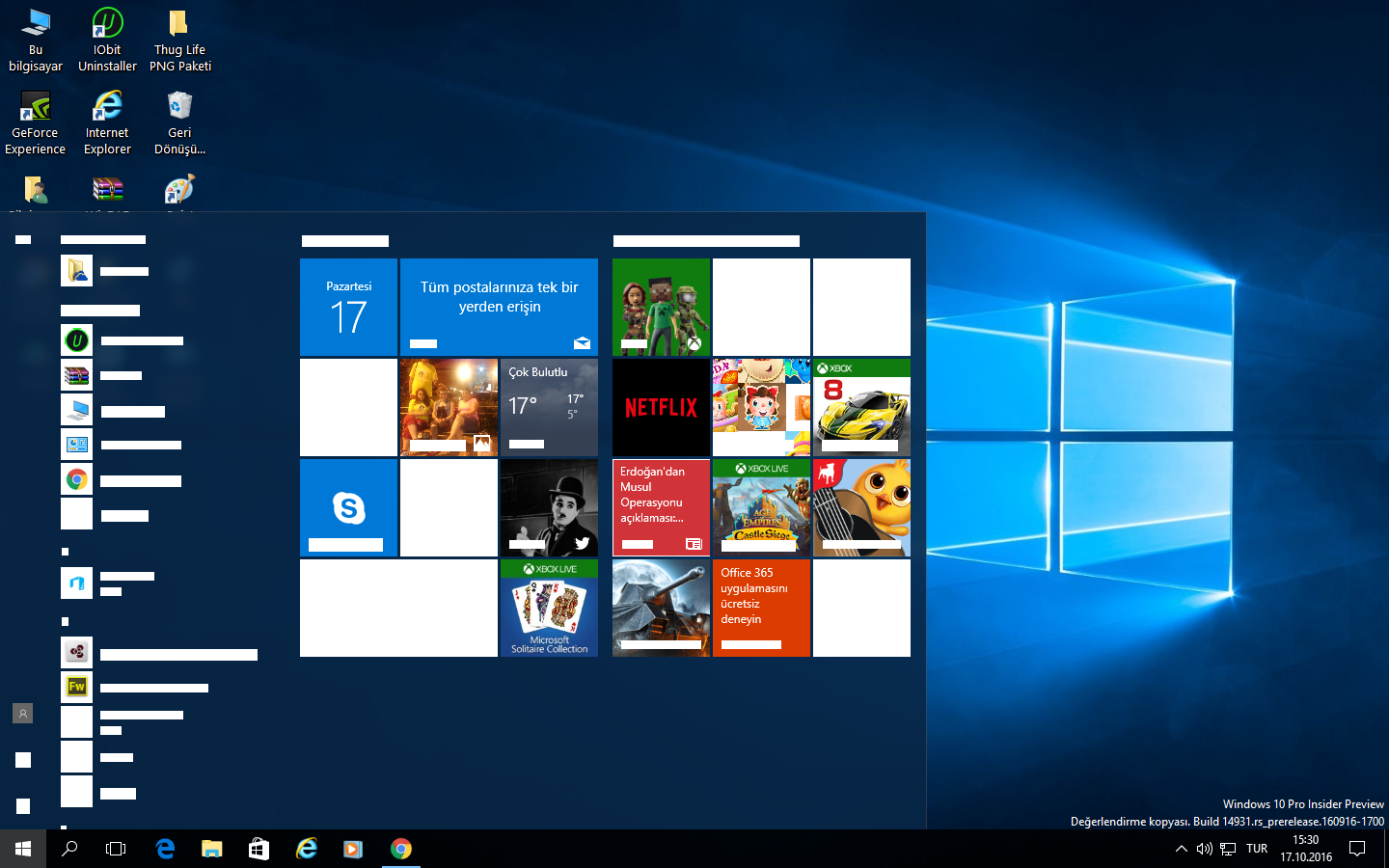The height and width of the screenshot is (868, 1389).
Task: Select the Internet Explorer desktop shortcut
Action: tap(107, 123)
